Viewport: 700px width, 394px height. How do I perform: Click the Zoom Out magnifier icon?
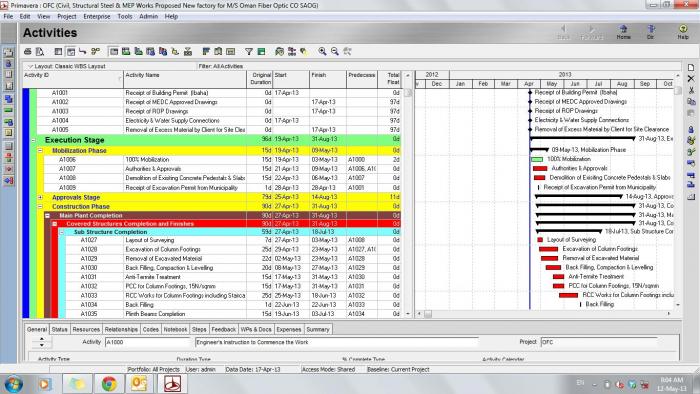pos(334,52)
